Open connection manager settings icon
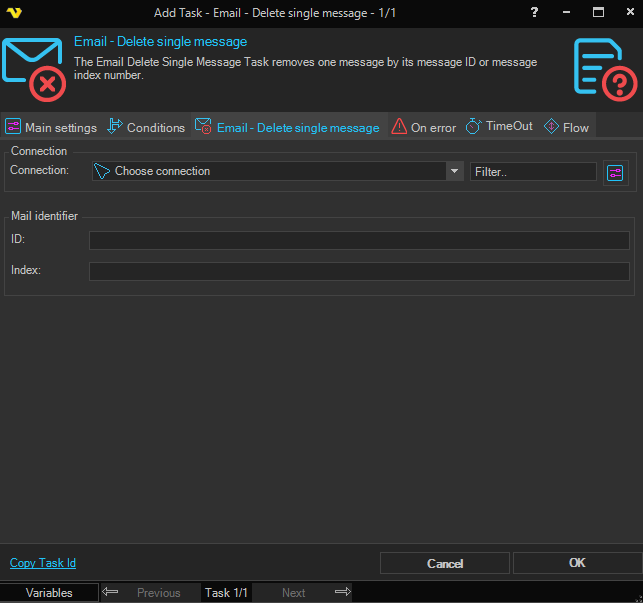This screenshot has width=643, height=603. 615,173
